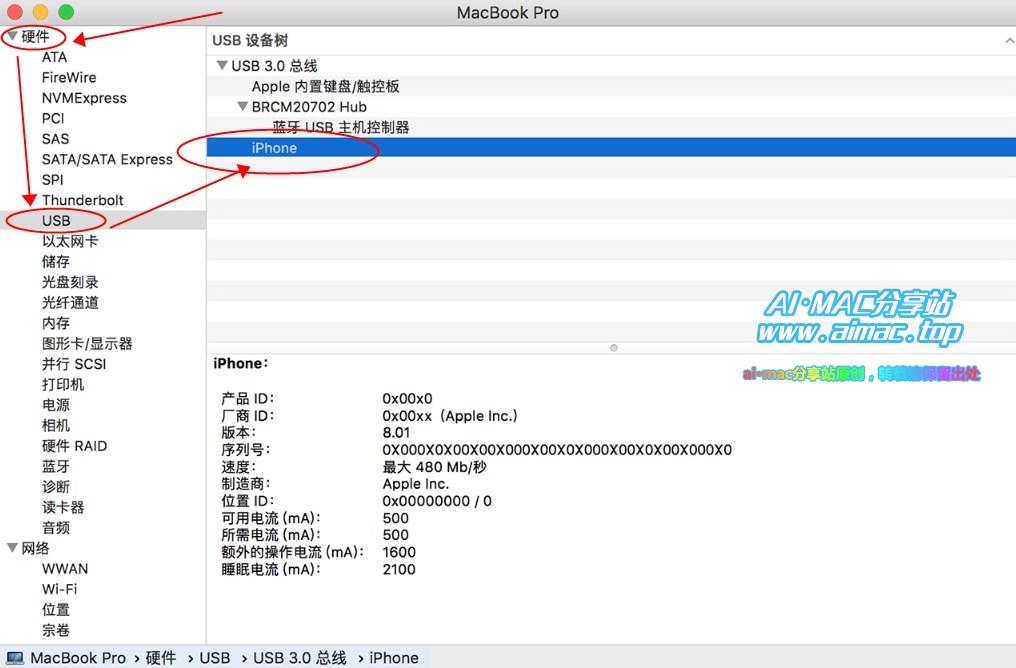
Task: Collapse the BRCM20702 Hub disclosure triangle
Action: [x=243, y=106]
